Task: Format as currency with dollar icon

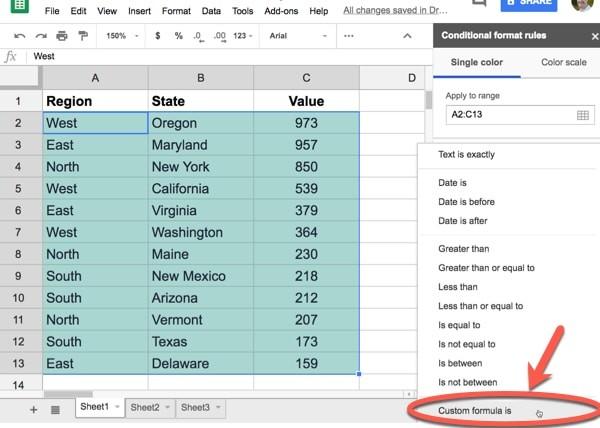Action: (157, 36)
